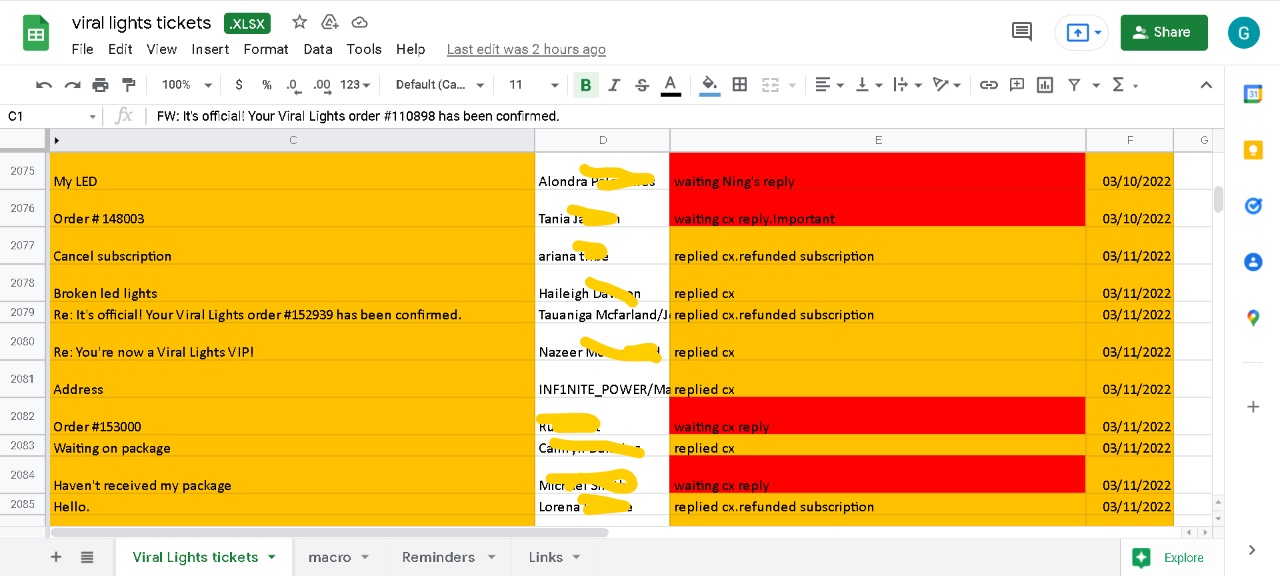Open Contacts in the side panel
Screen dimensions: 1280x576
(1253, 262)
